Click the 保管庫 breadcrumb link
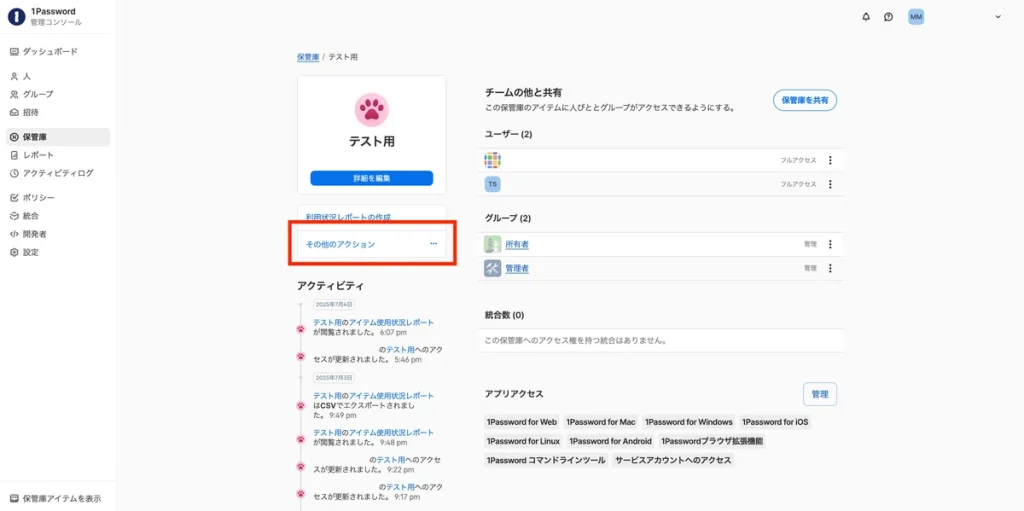Screen dimensions: 1024x511 coord(308,57)
